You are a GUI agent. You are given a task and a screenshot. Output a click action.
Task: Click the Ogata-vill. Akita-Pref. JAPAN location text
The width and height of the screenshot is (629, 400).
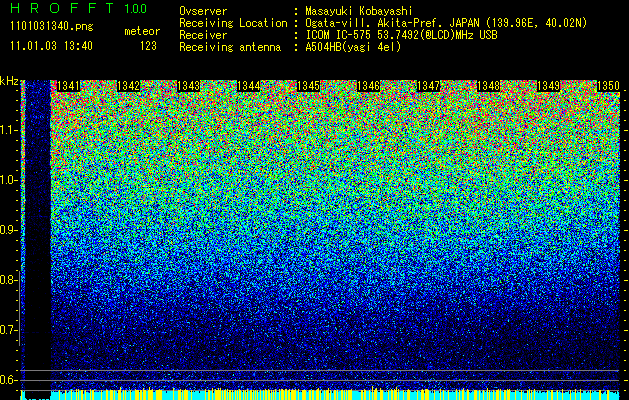click(x=446, y=23)
